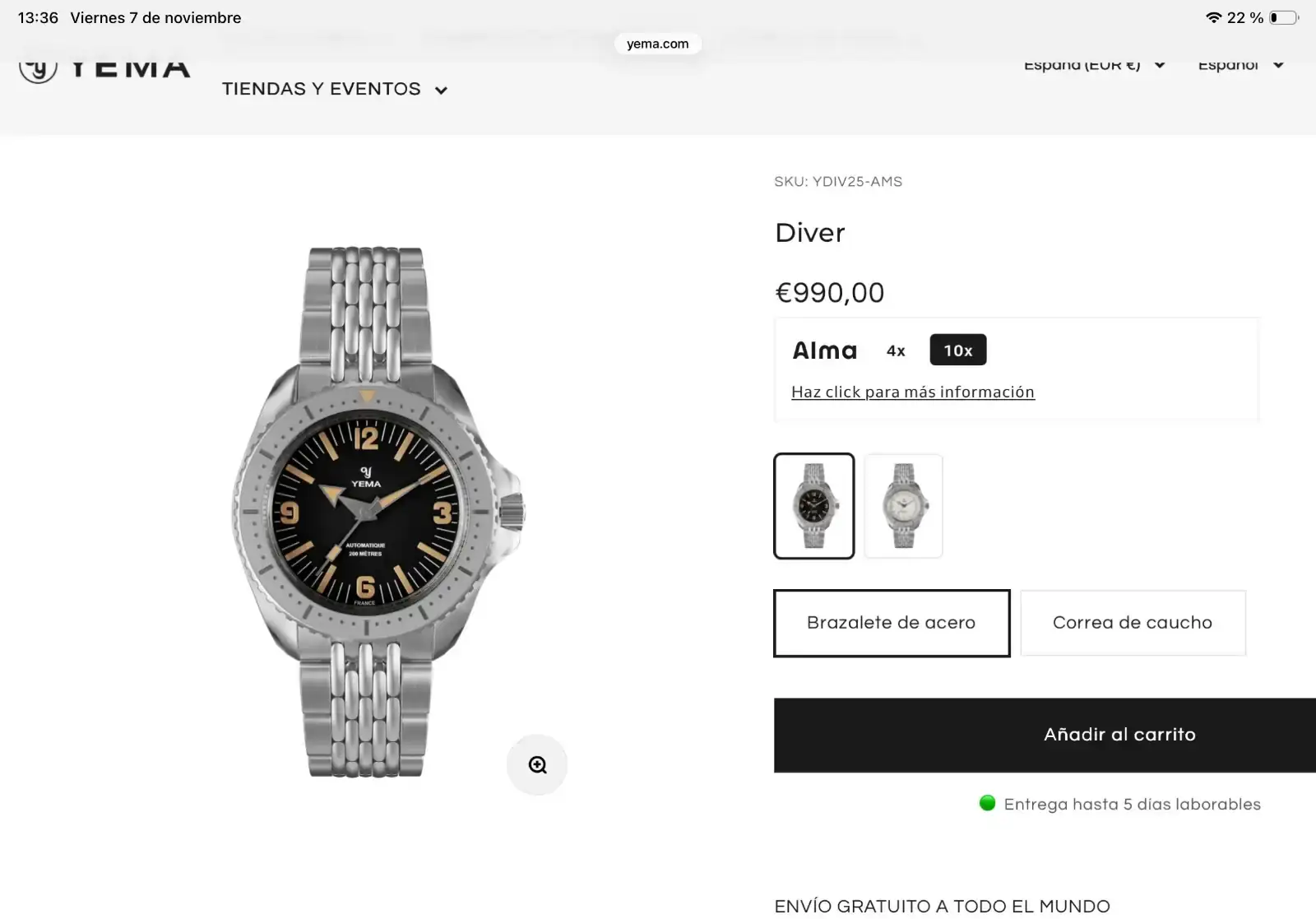
Task: Select the Alma 4x installment option
Action: [896, 350]
